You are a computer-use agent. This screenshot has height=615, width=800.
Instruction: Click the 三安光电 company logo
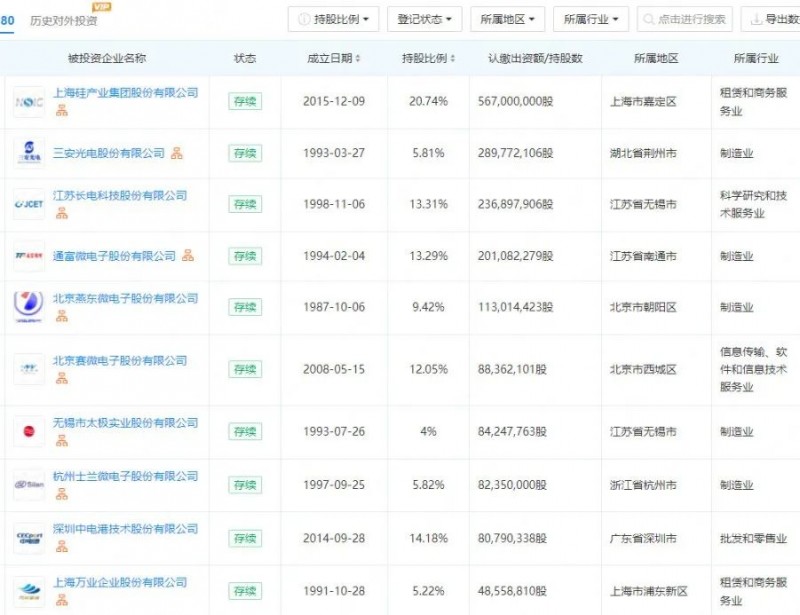pos(29,153)
